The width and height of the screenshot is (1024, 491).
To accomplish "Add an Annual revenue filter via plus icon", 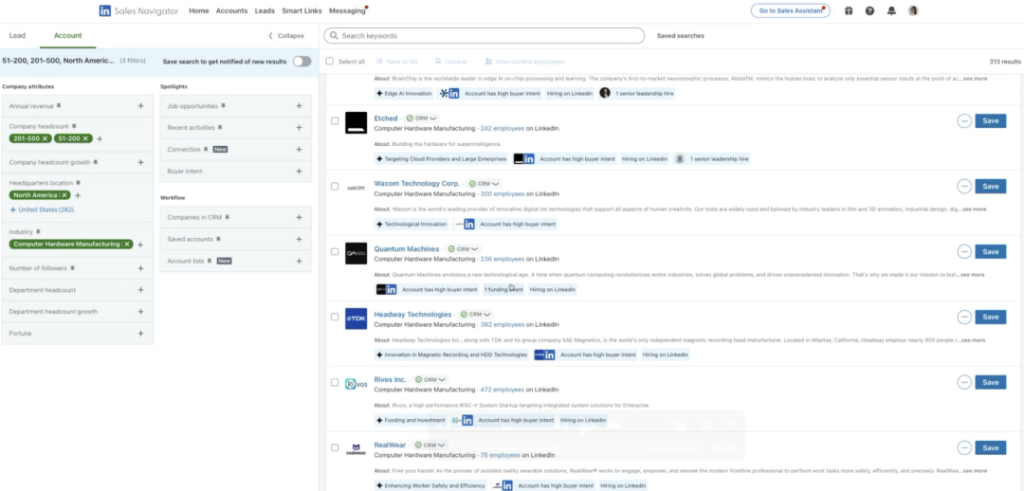I will (140, 106).
